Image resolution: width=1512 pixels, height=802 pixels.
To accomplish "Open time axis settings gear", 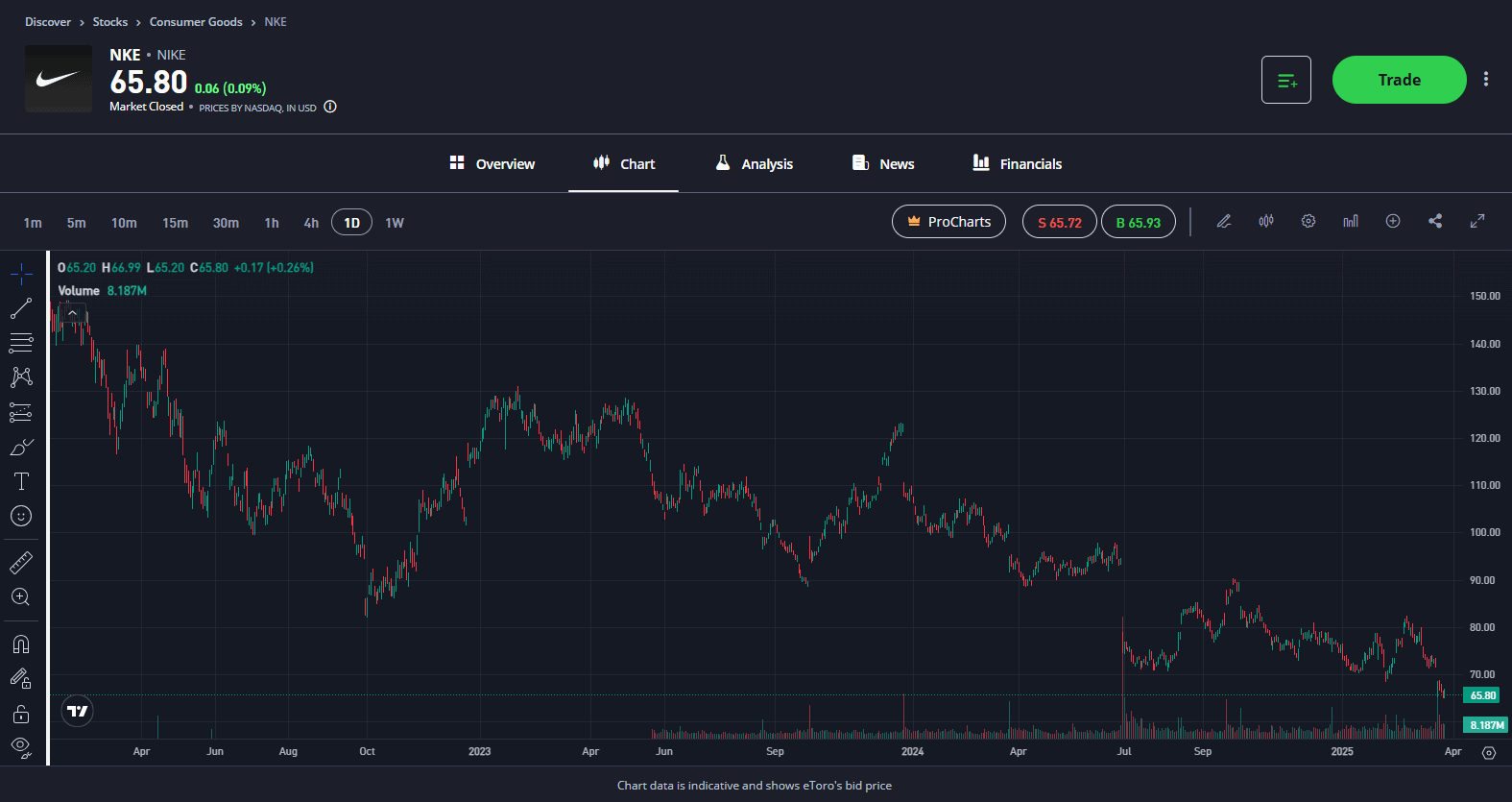I will [x=1489, y=753].
